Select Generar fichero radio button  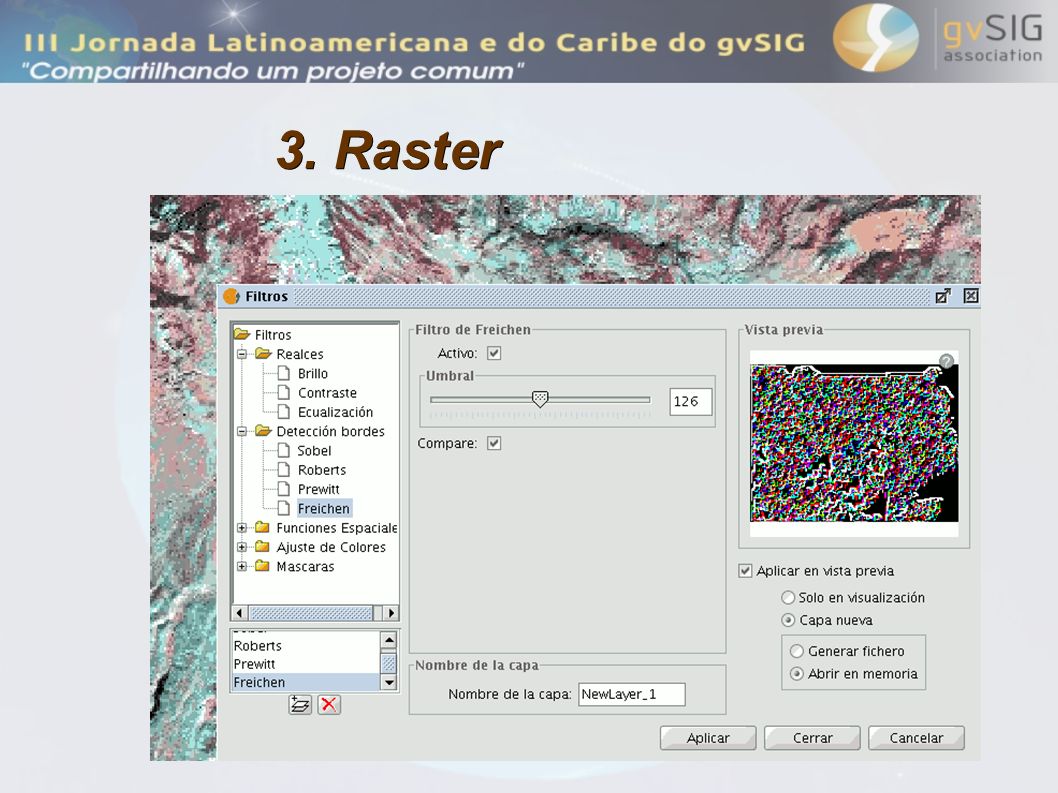pos(797,651)
